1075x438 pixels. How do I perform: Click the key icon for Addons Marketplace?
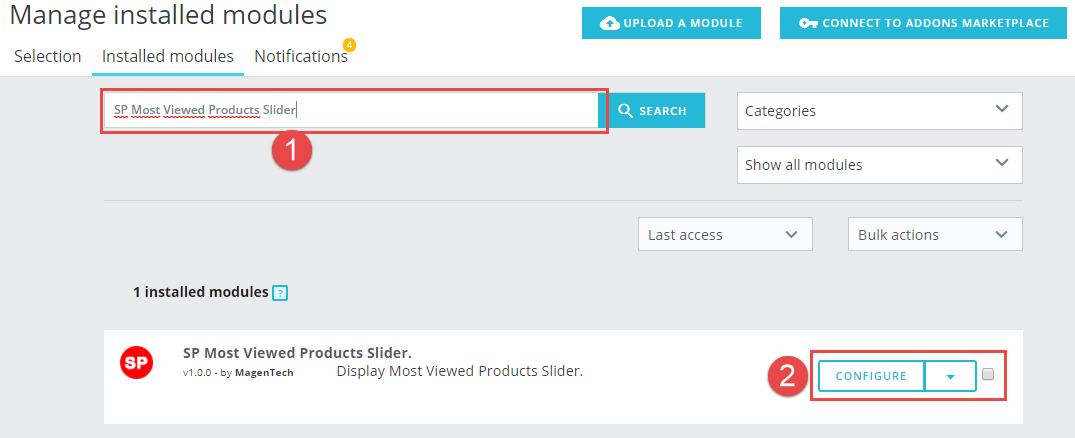point(808,23)
